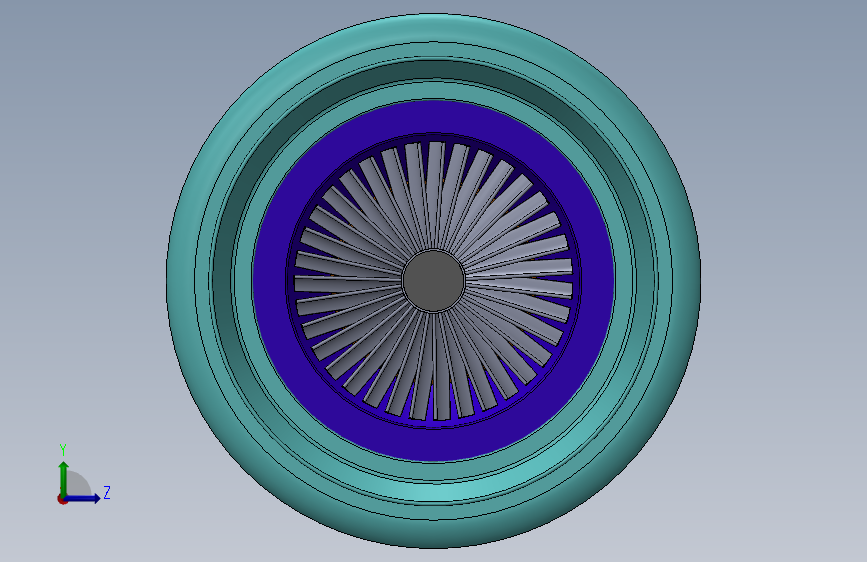Screen dimensions: 867x562
Task: Click the gray center hub of the fan
Action: click(x=434, y=280)
